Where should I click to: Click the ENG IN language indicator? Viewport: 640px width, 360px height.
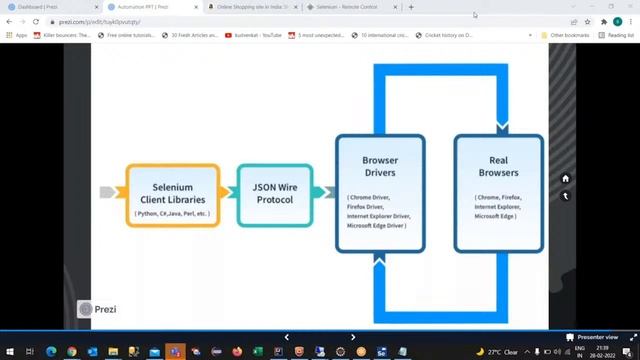[580, 352]
